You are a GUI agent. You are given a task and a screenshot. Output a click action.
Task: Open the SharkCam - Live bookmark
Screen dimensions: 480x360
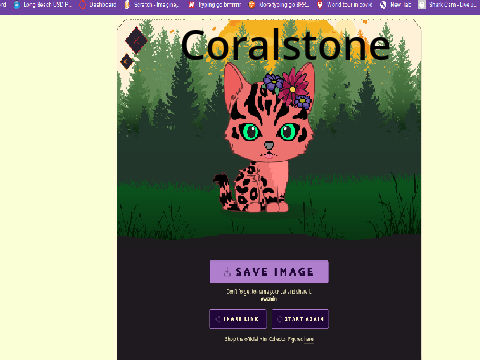[447, 5]
